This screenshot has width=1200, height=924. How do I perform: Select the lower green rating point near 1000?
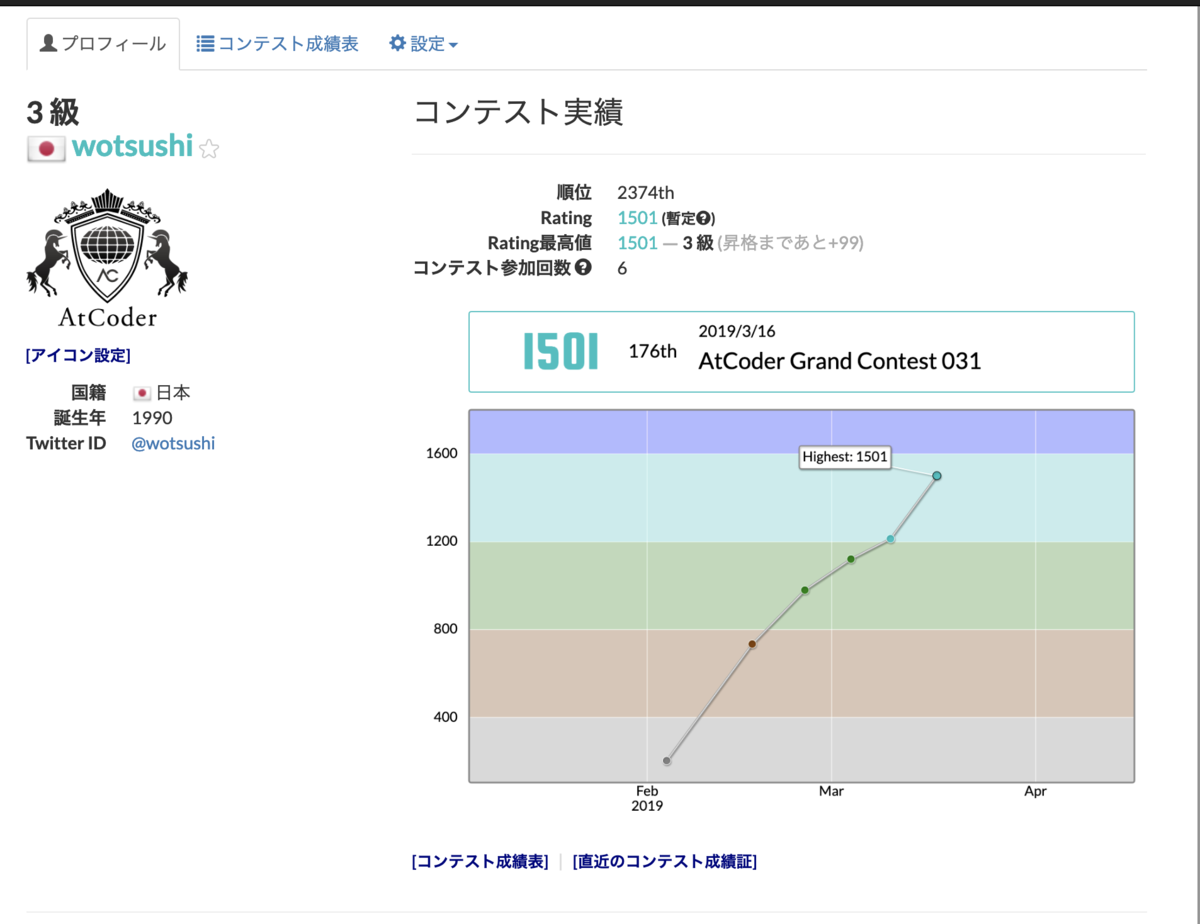(x=805, y=590)
